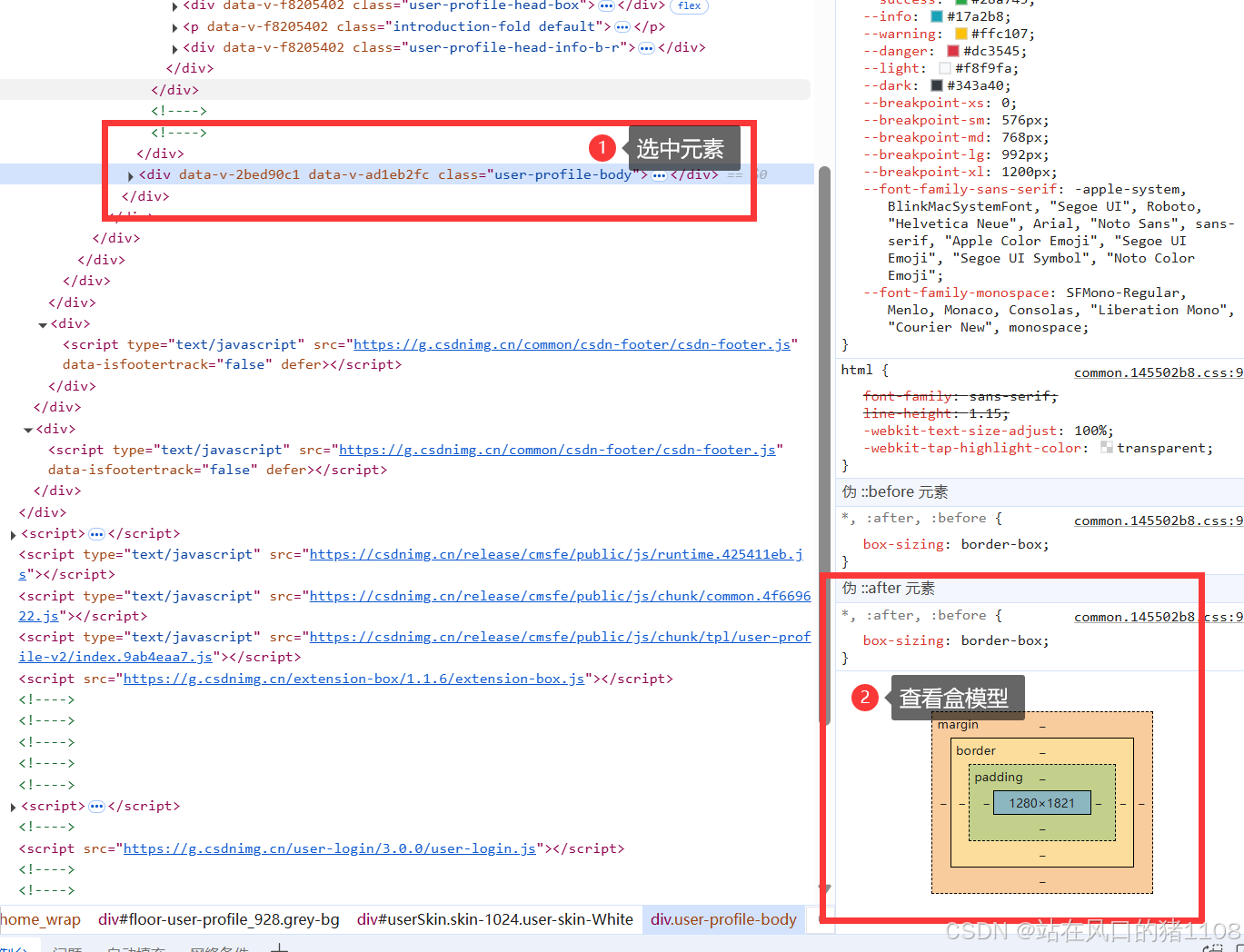The image size is (1244, 952).
Task: Expand ellipsis in script node above runtime script
Action: pos(96,534)
